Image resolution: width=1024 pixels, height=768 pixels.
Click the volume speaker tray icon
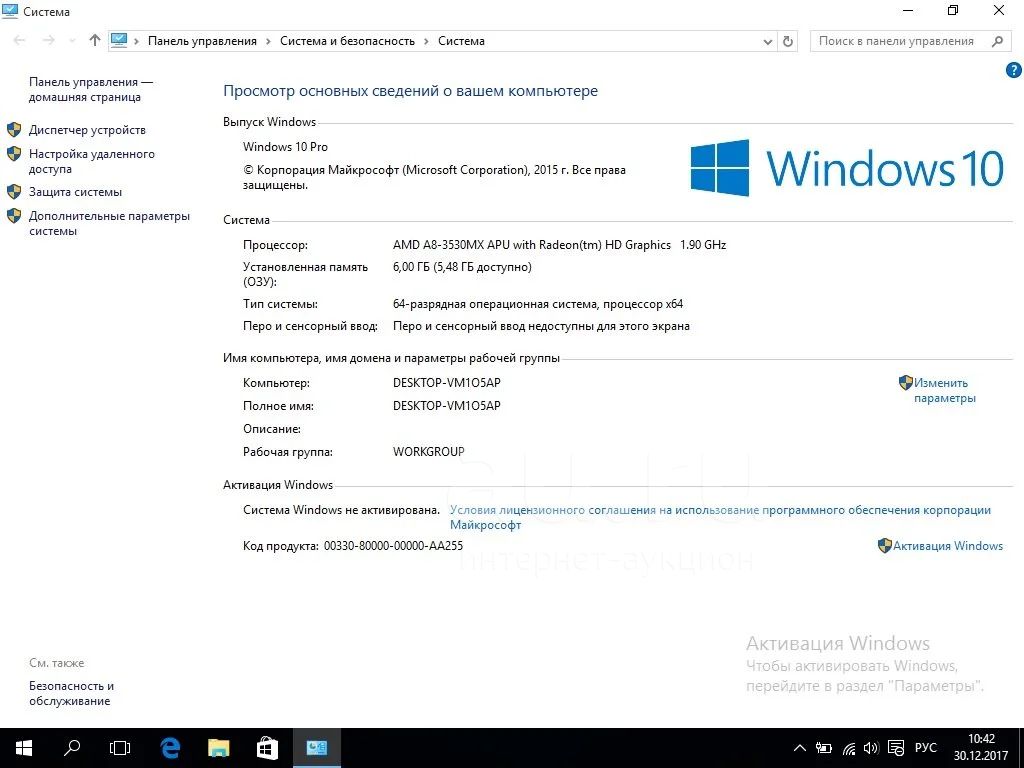[x=871, y=748]
